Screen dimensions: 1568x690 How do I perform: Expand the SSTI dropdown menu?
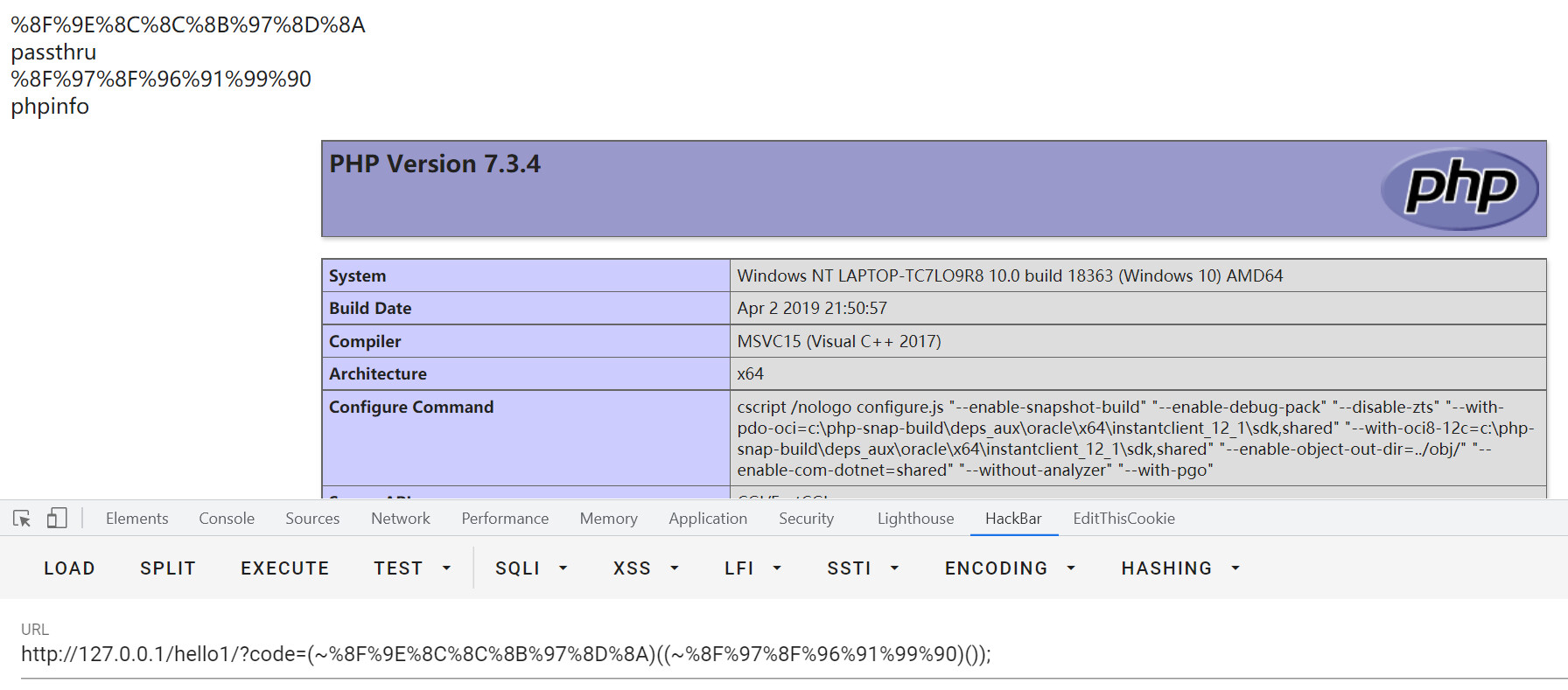(x=863, y=568)
